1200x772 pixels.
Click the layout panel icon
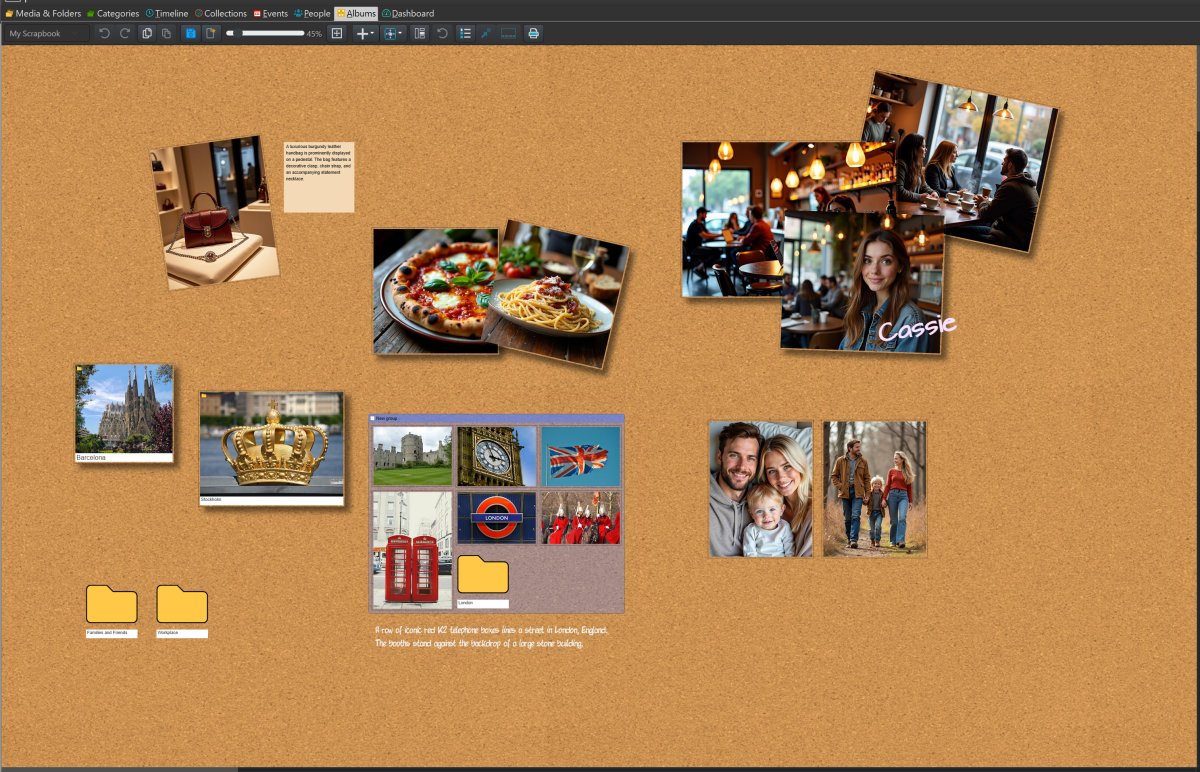[x=420, y=33]
